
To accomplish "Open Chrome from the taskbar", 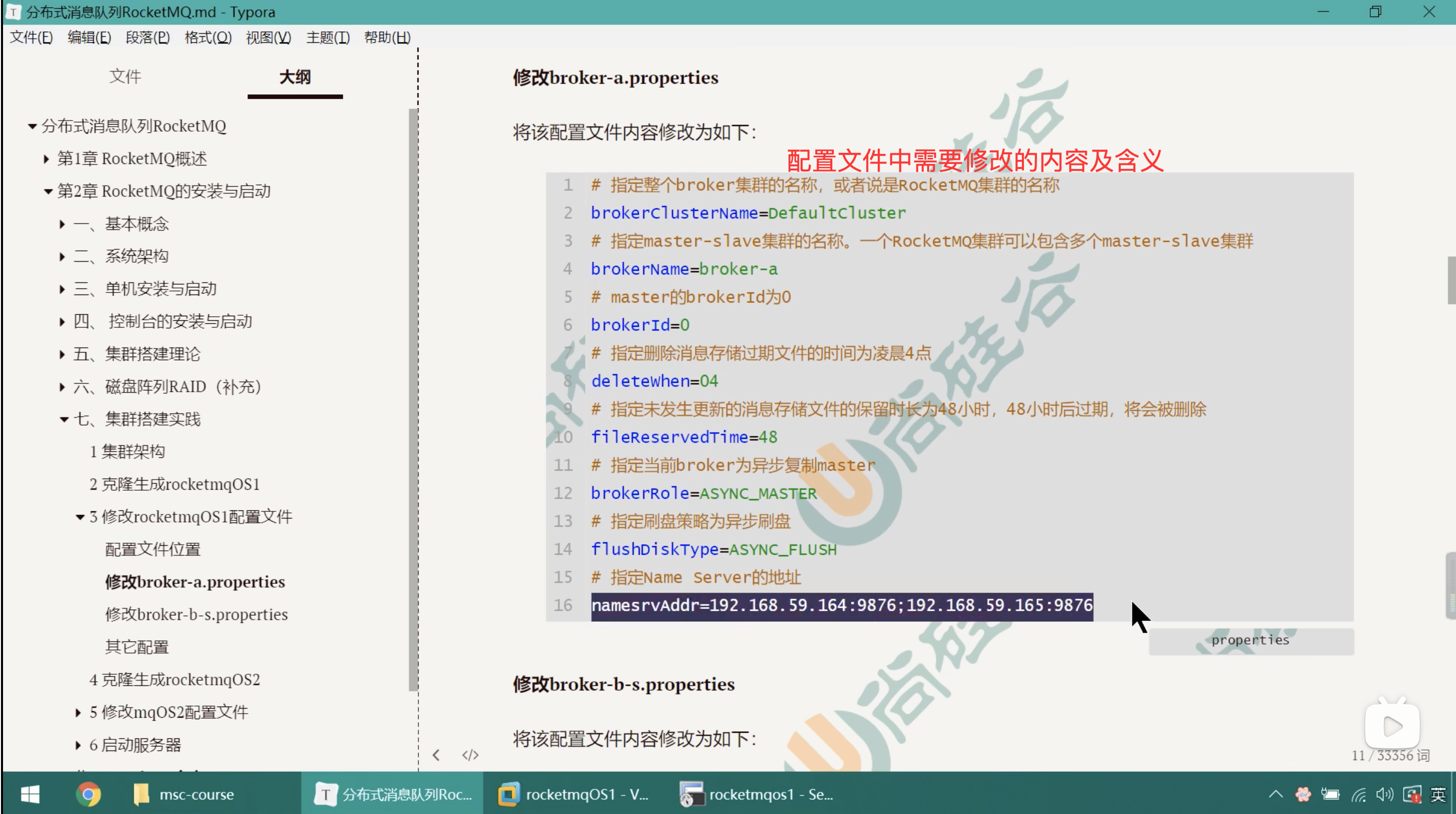I will [88, 794].
